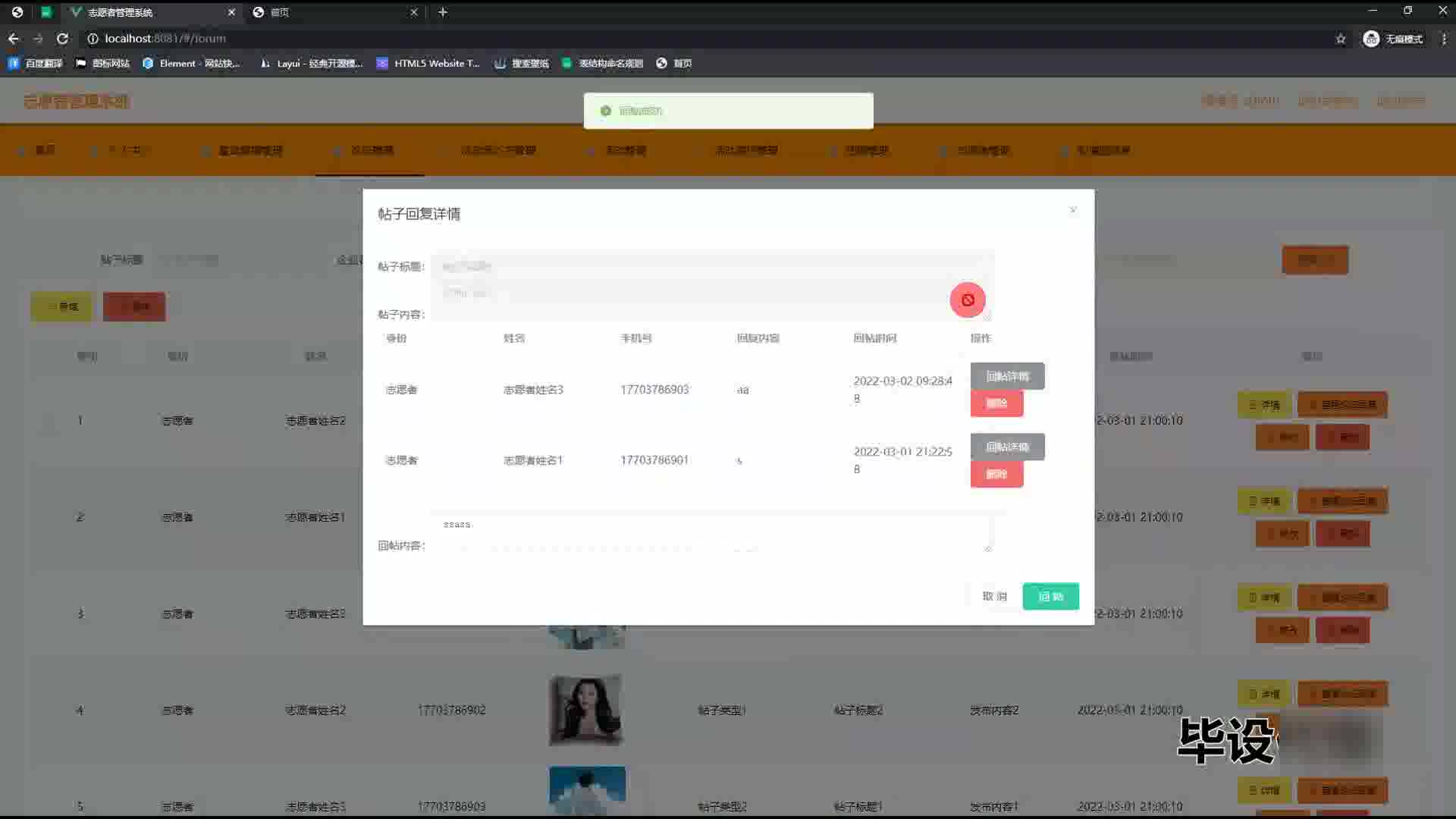Submit reply with green 回帖 button
Screen dimensions: 1456x819
coord(1050,596)
